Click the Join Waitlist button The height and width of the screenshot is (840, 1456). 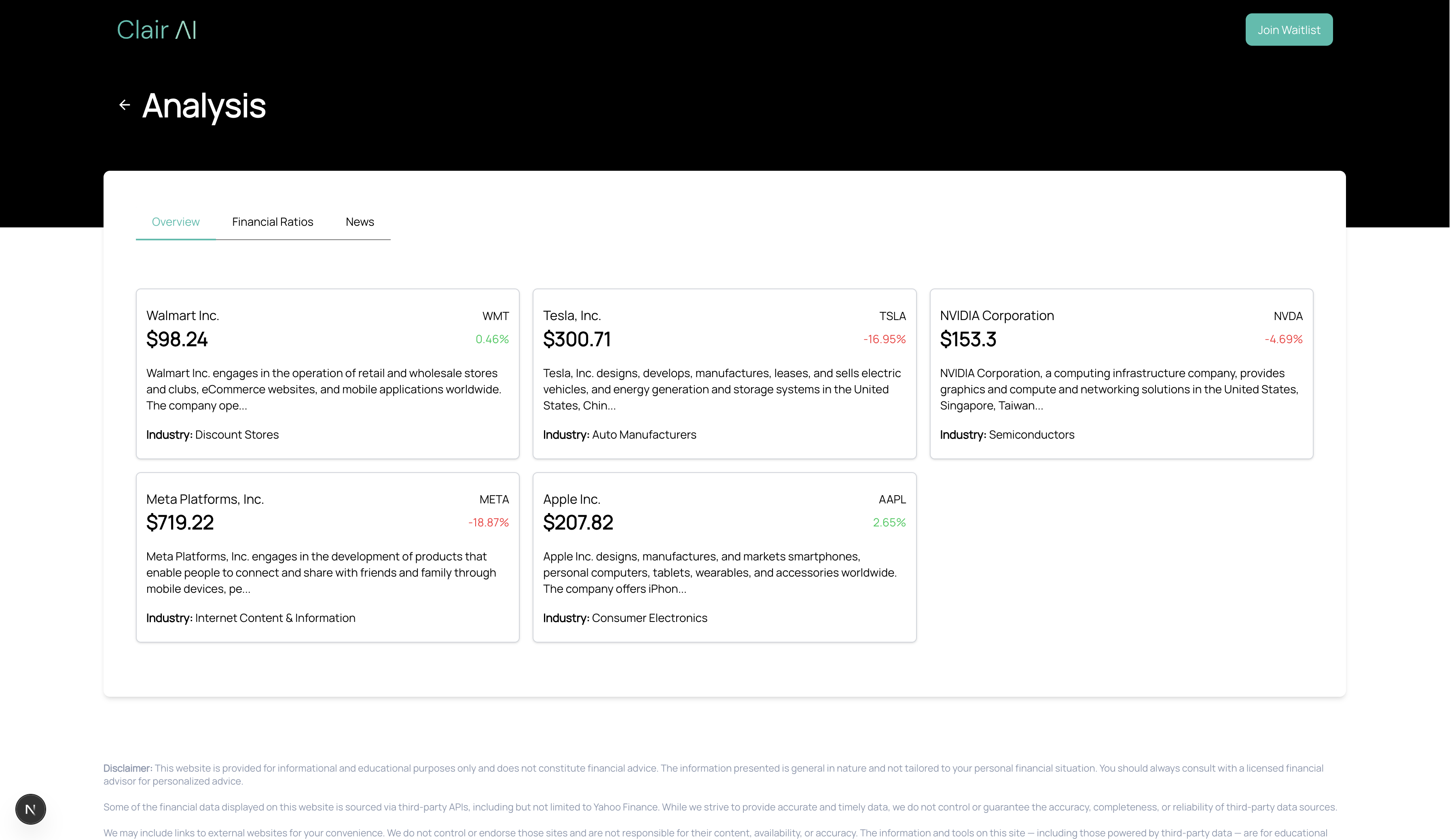(x=1288, y=30)
